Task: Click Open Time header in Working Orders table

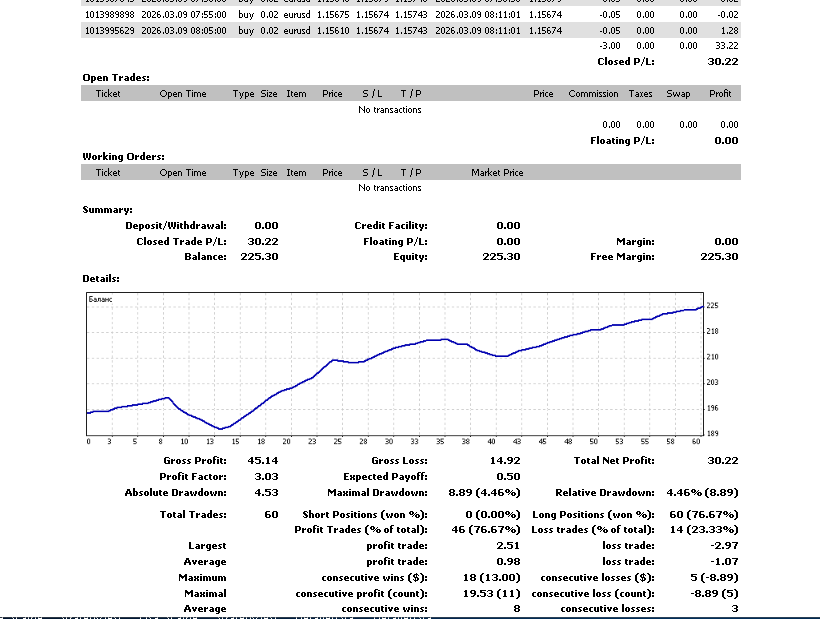Action: point(183,173)
